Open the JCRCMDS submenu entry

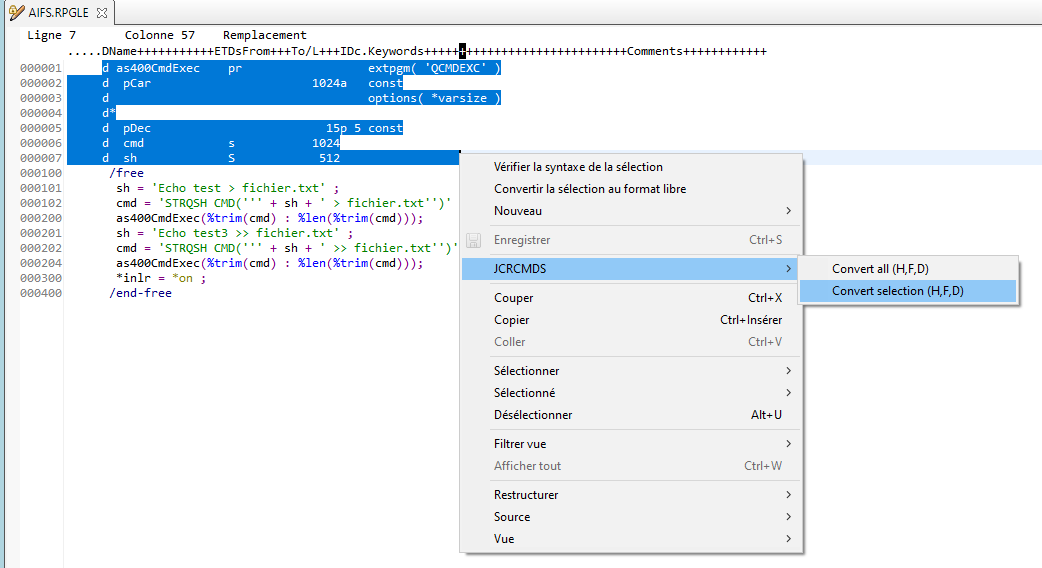coord(631,268)
